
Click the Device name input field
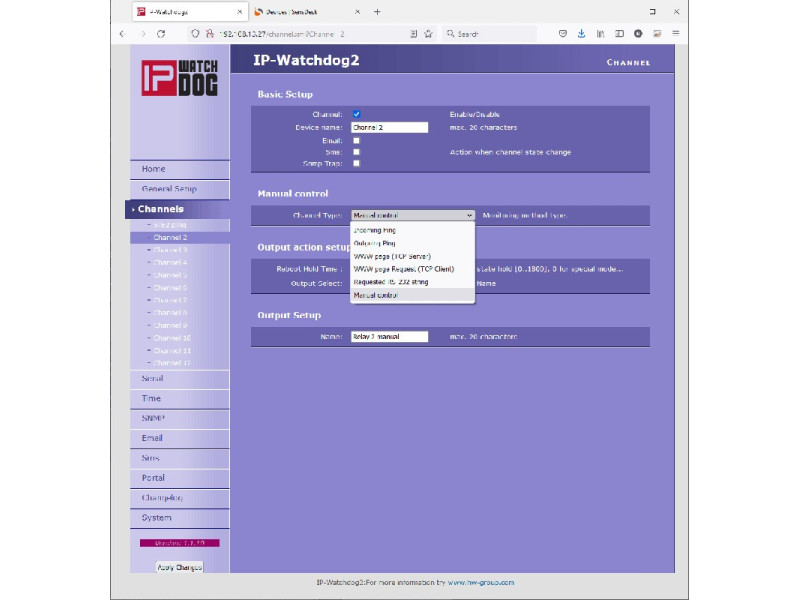point(390,128)
